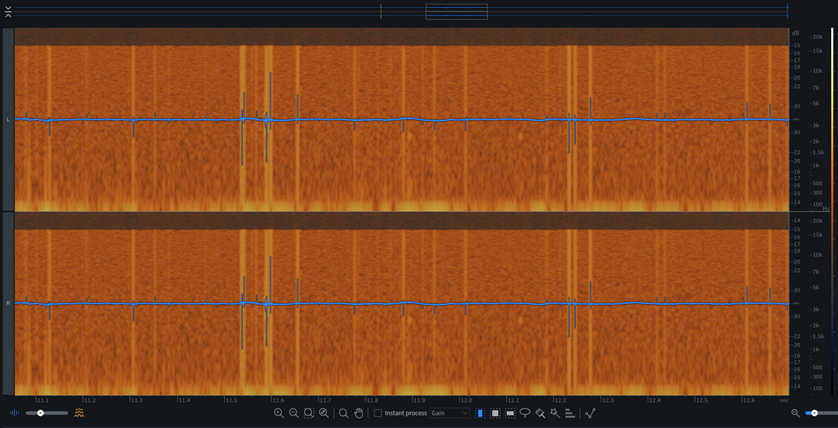The height and width of the screenshot is (428, 838).
Task: Open the Gain instant process dropdown
Action: (449, 413)
